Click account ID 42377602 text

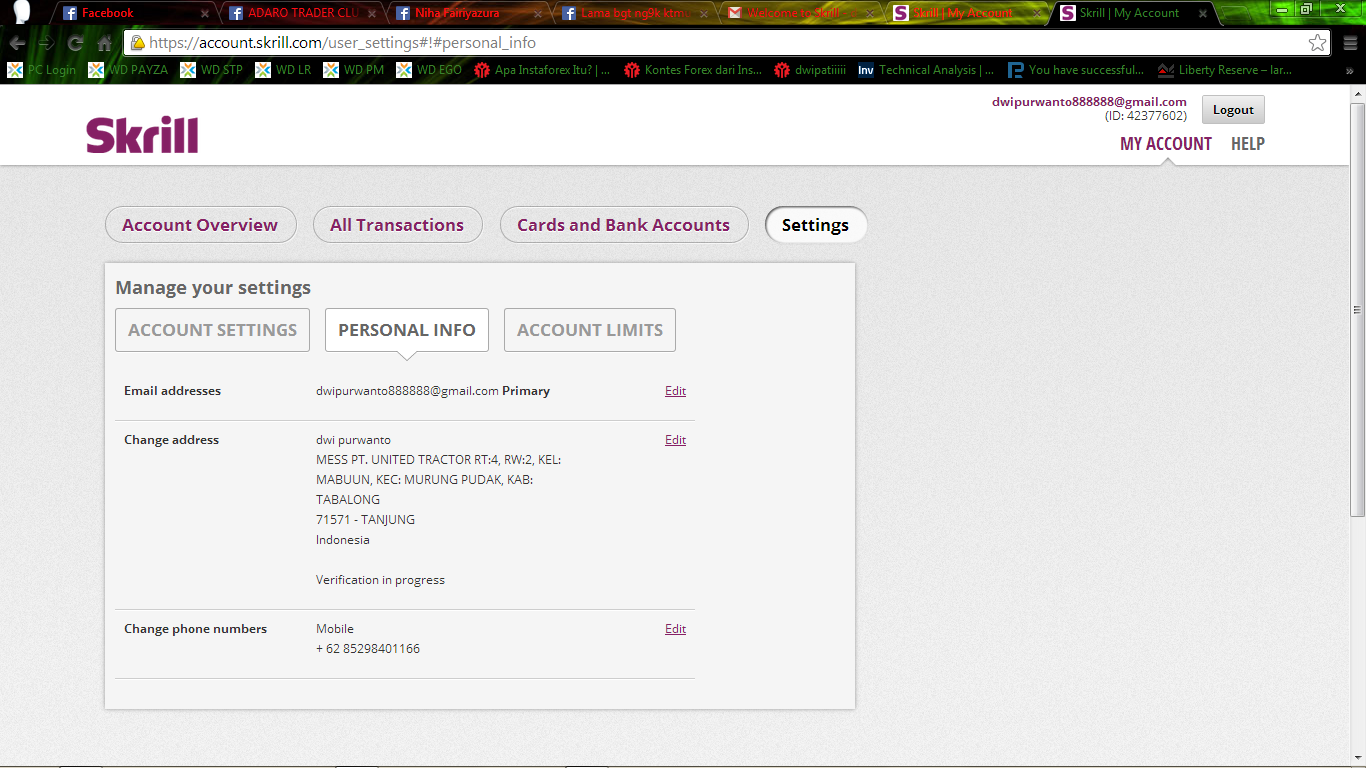click(1146, 116)
